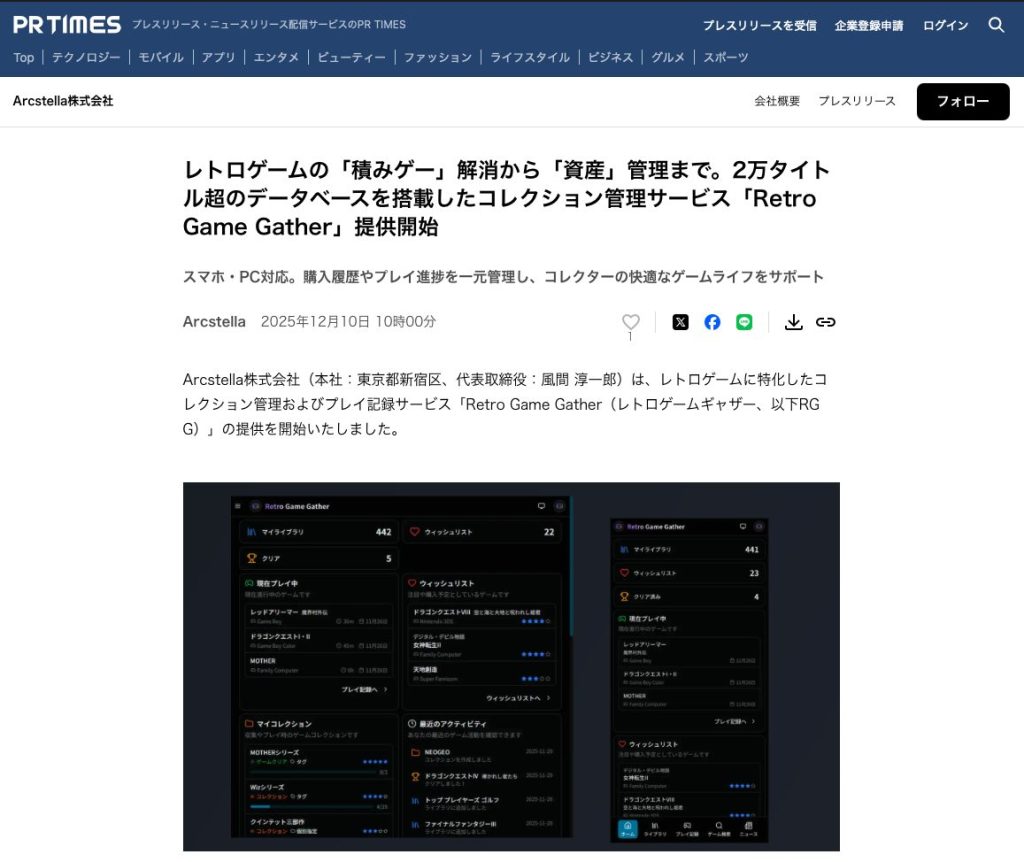Click the Arcstella author name by the date

tap(214, 322)
